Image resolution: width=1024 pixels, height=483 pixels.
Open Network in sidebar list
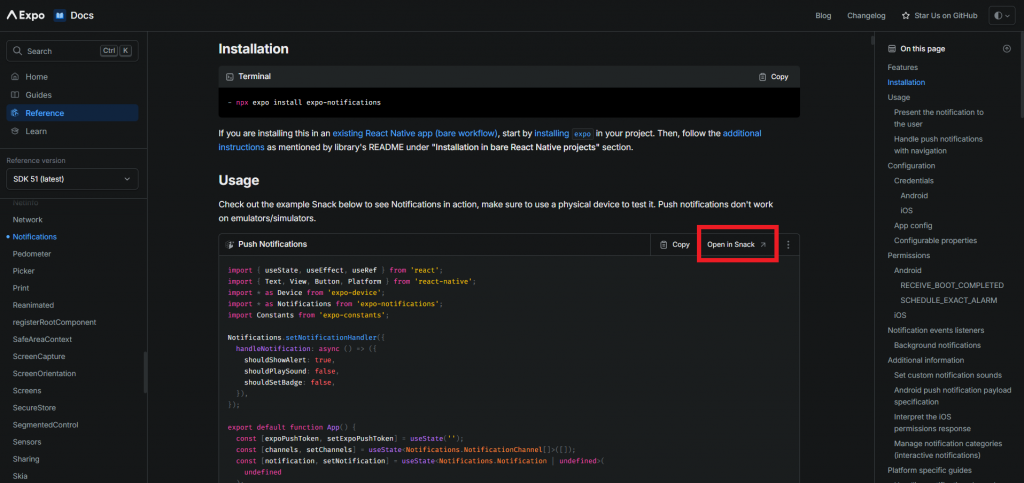point(27,220)
